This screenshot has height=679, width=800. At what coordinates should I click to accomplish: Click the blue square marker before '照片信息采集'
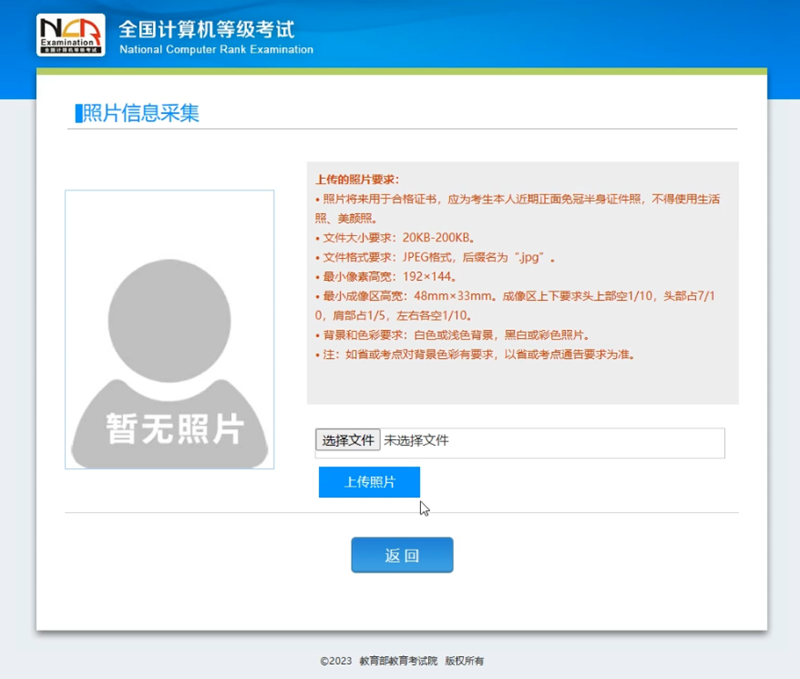pos(75,113)
